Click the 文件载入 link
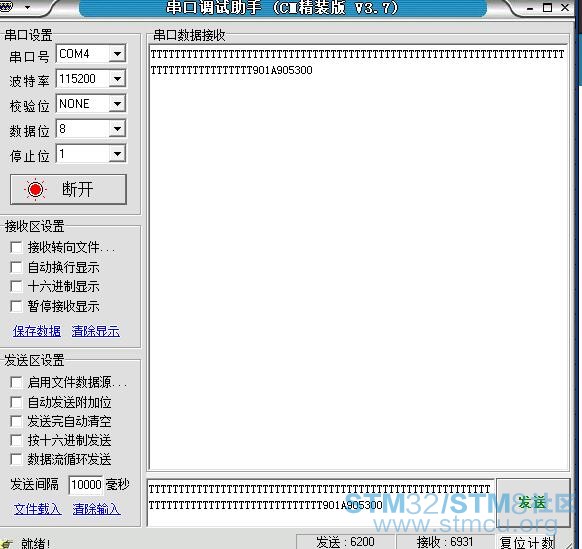Viewport: 582px width, 549px height. [37, 509]
